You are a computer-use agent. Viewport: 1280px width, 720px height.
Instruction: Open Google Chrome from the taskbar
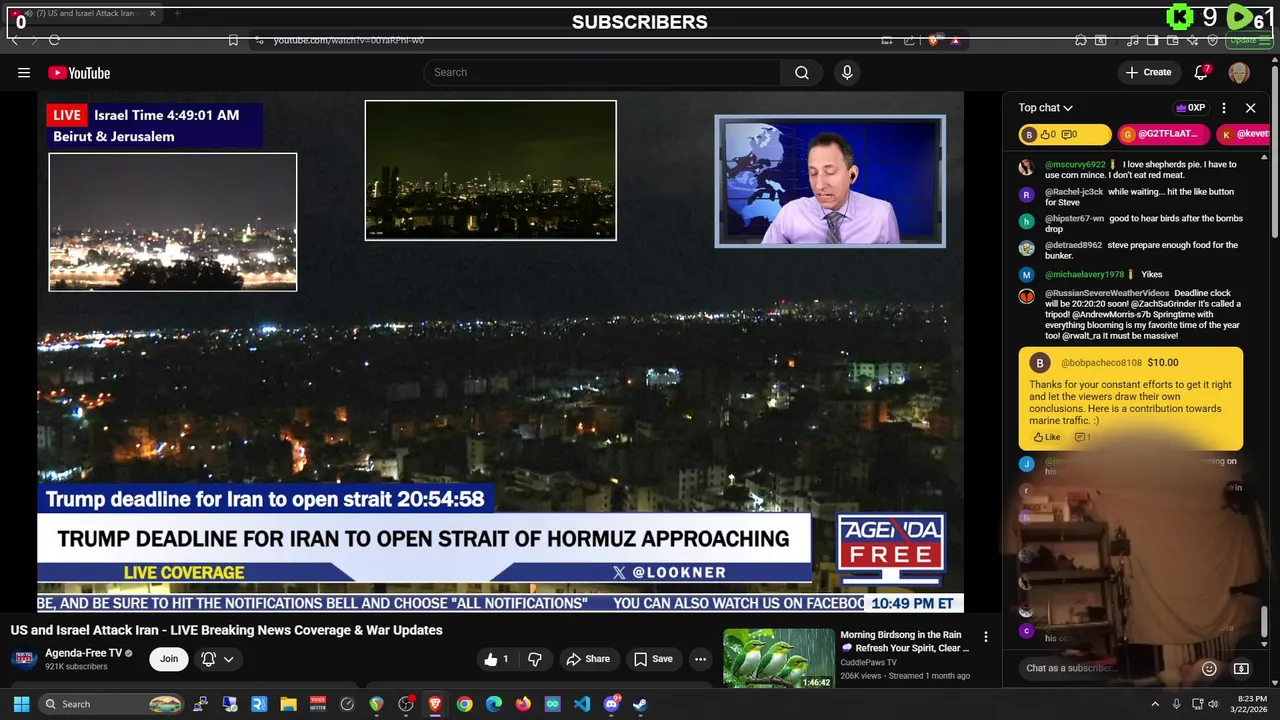pyautogui.click(x=465, y=704)
